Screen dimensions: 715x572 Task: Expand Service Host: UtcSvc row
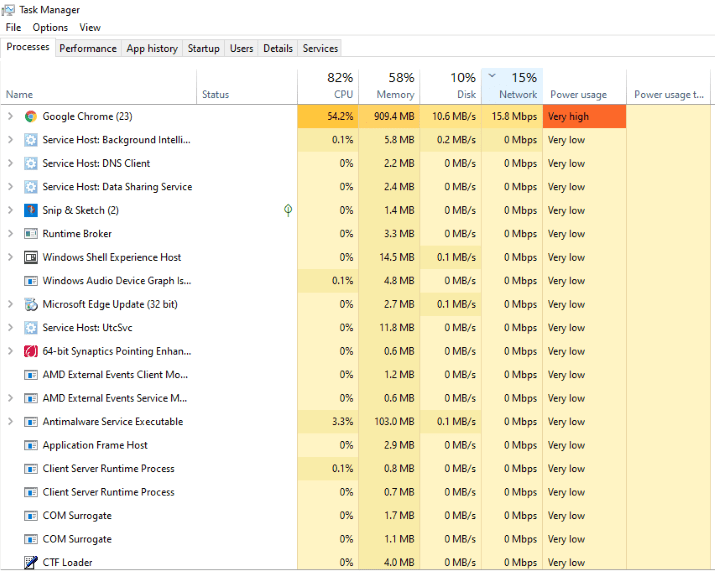tap(10, 328)
